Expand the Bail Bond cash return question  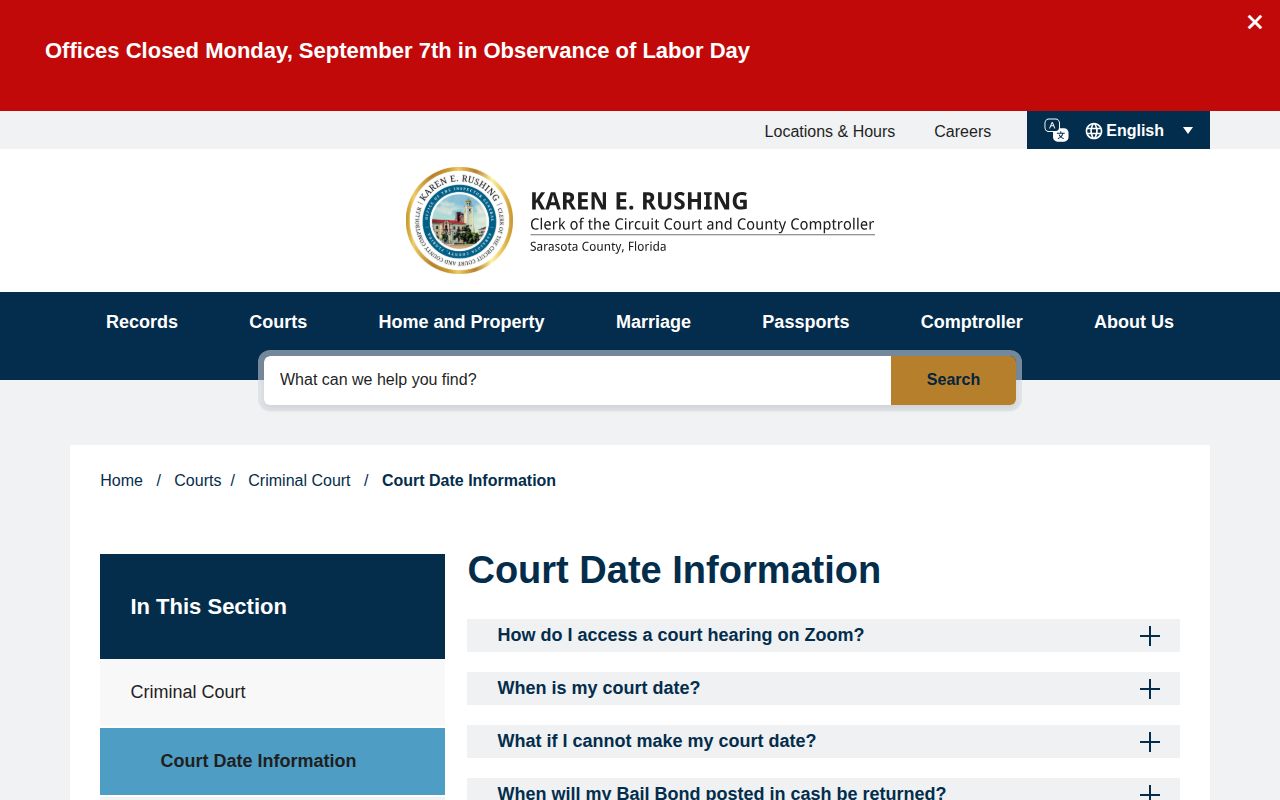823,790
